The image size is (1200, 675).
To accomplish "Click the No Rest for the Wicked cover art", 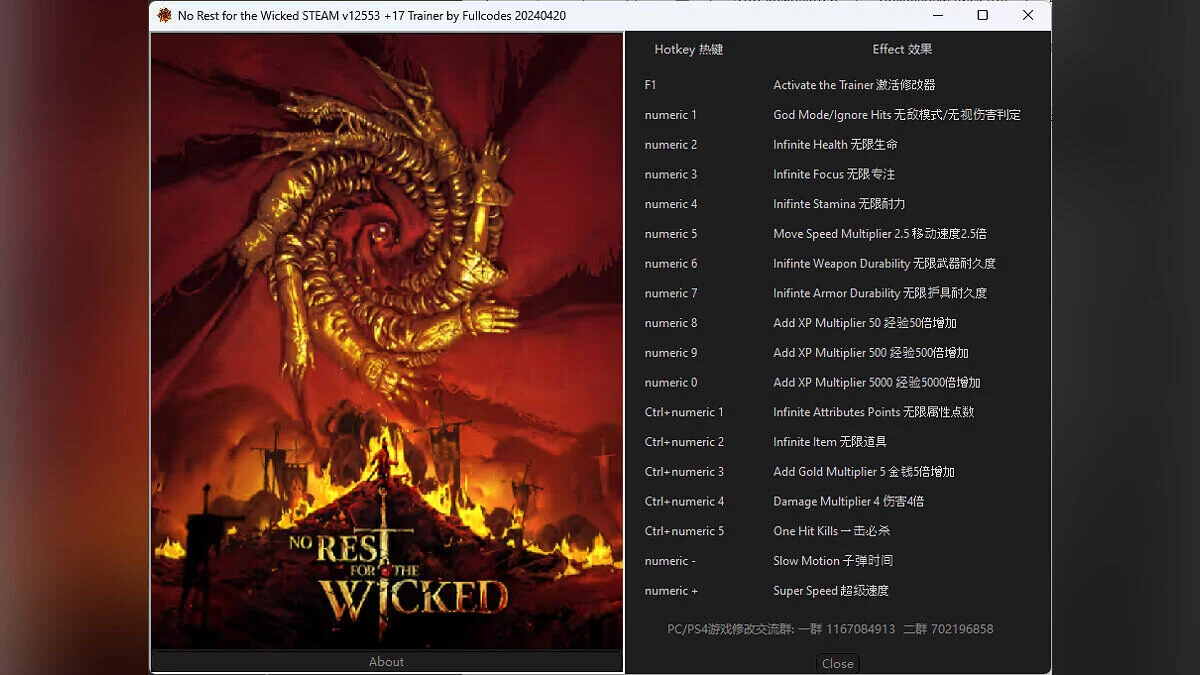I will (386, 340).
